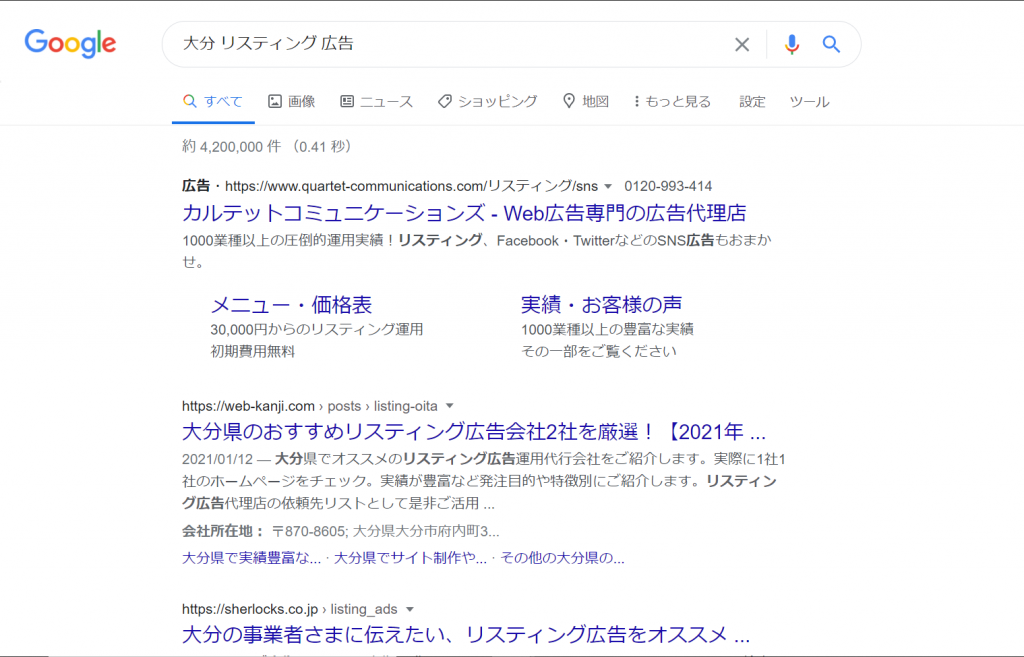Start voice search with microphone icon
This screenshot has width=1024, height=657.
tap(792, 44)
